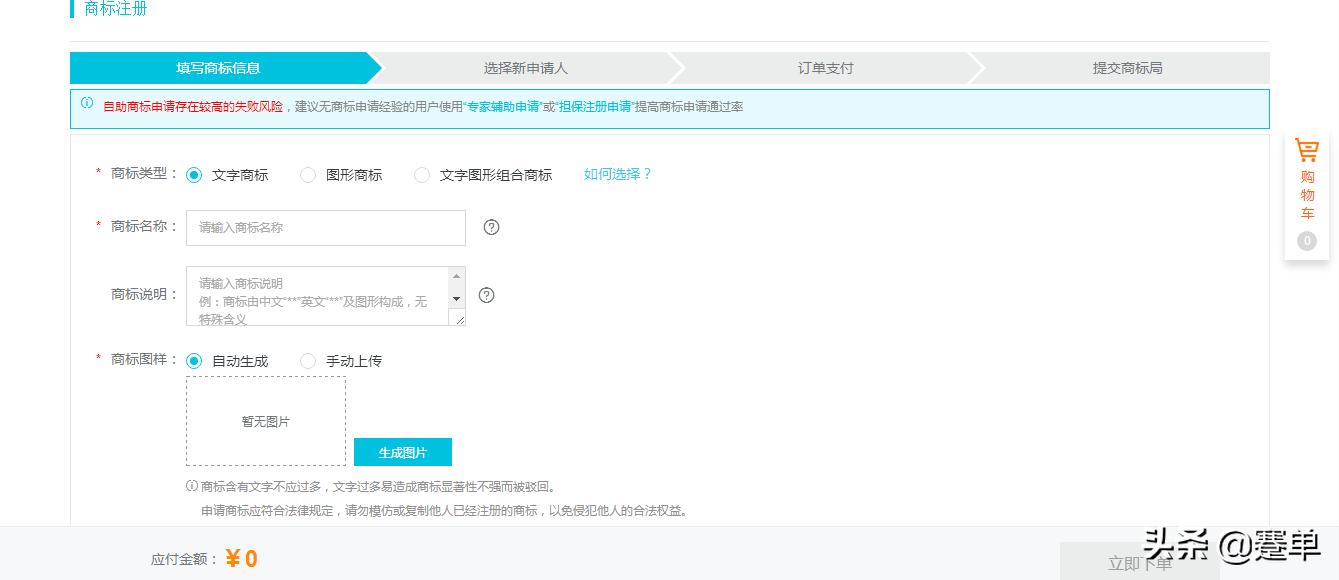
Task: Open the 订单支付 step tab
Action: [x=823, y=67]
